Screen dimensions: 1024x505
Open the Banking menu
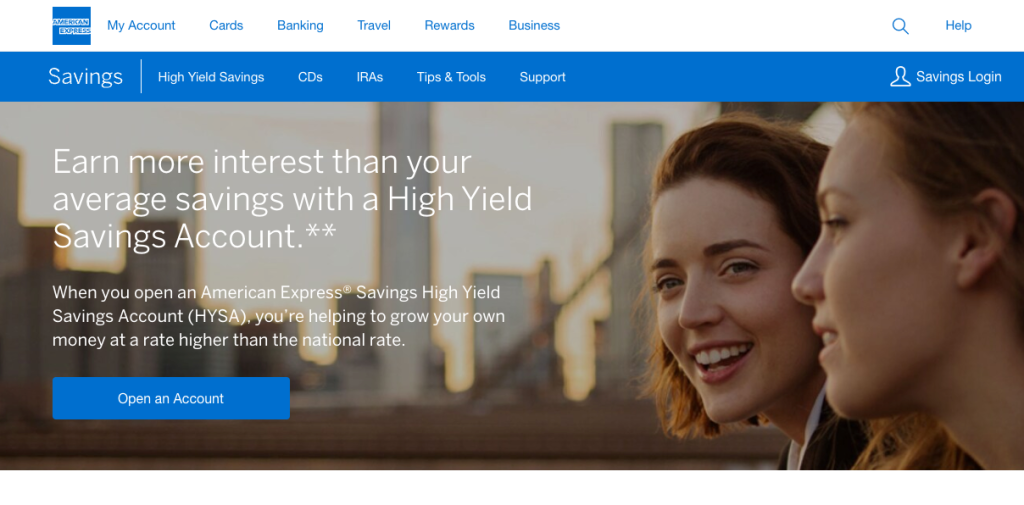click(300, 25)
